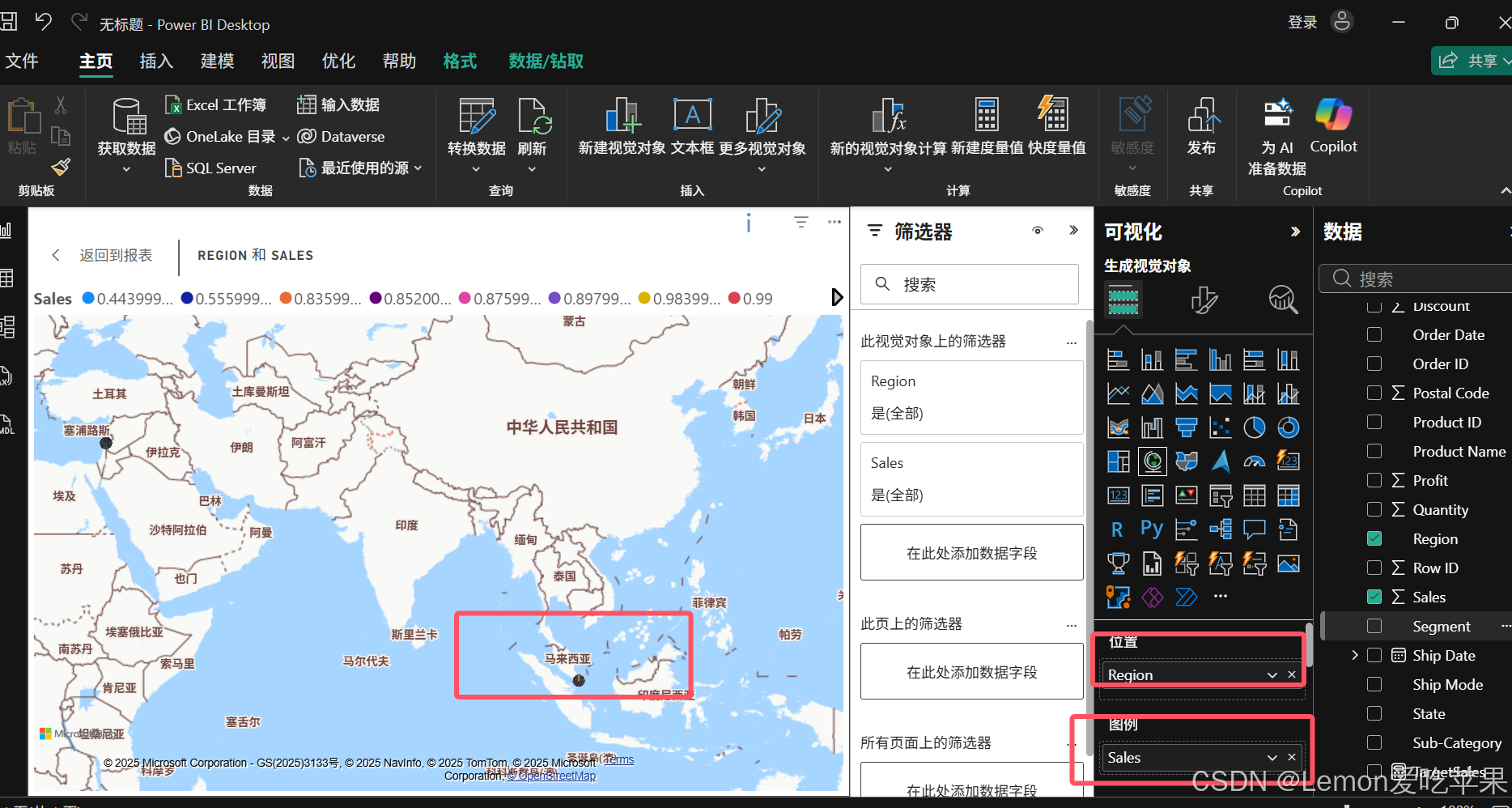
Task: Click the 共享 share button
Action: pyautogui.click(x=1472, y=61)
